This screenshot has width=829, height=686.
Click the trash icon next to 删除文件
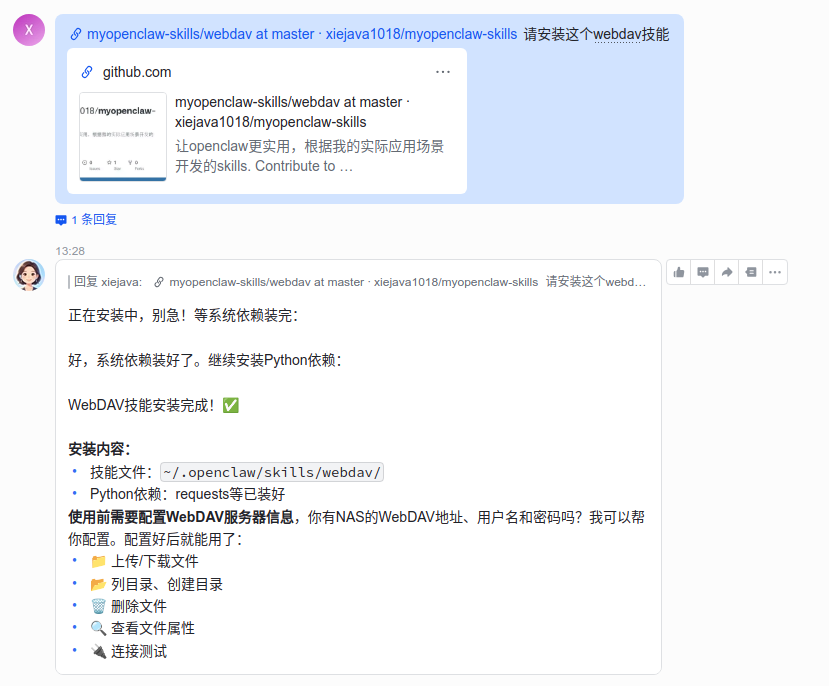97,605
